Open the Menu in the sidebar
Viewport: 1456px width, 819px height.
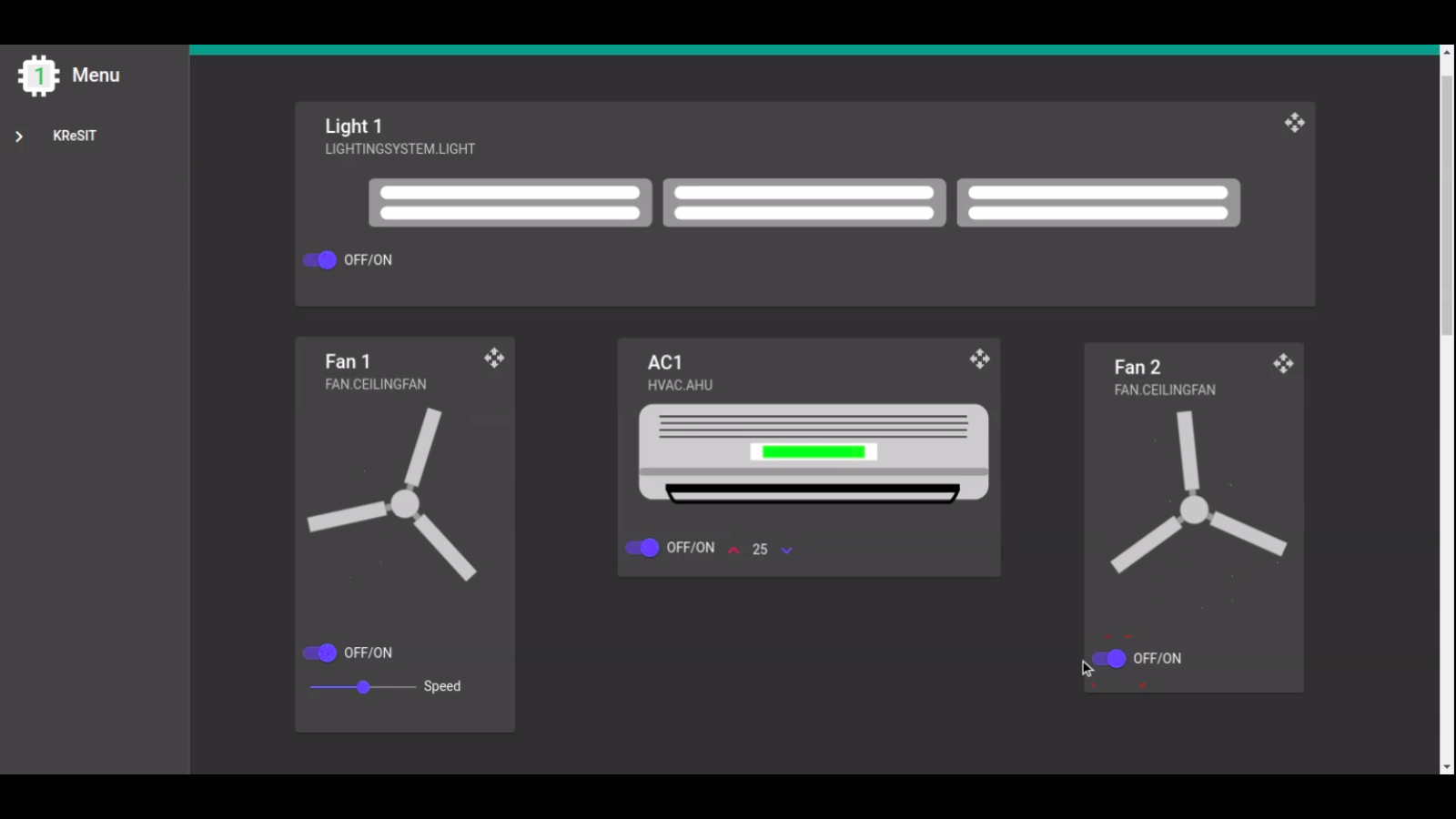click(95, 76)
